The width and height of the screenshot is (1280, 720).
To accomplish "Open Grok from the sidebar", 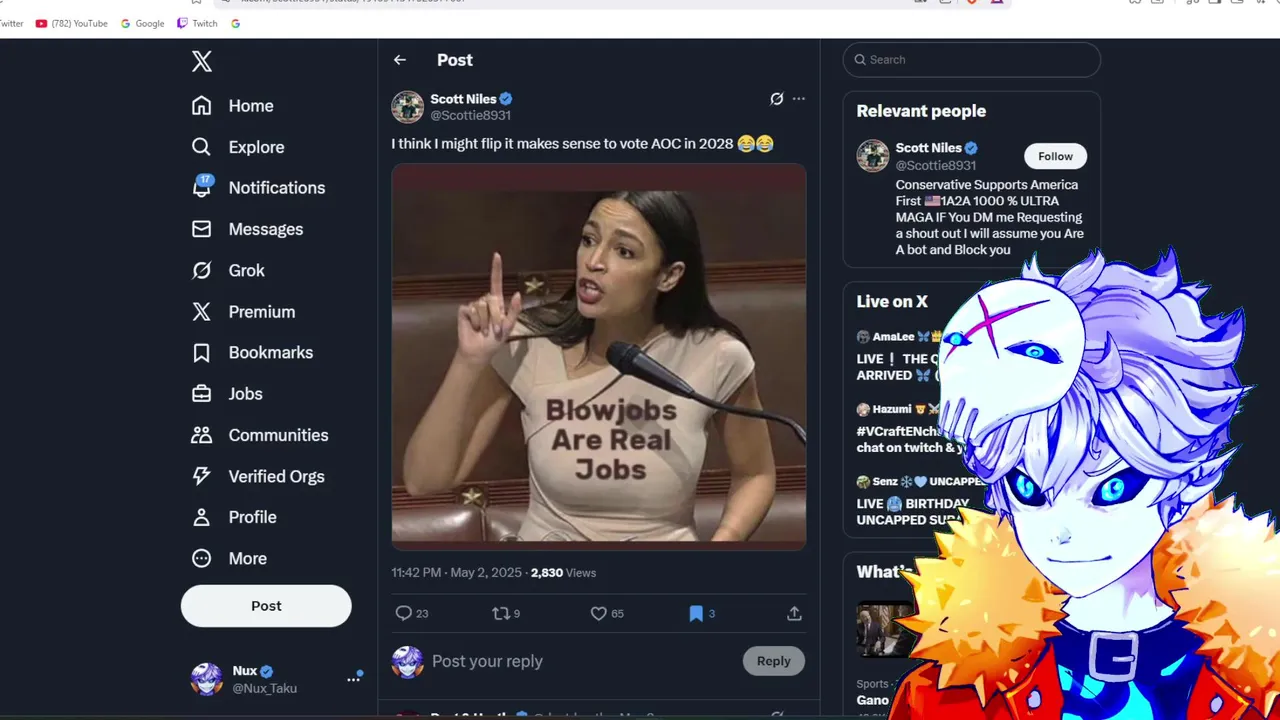I will [228, 270].
